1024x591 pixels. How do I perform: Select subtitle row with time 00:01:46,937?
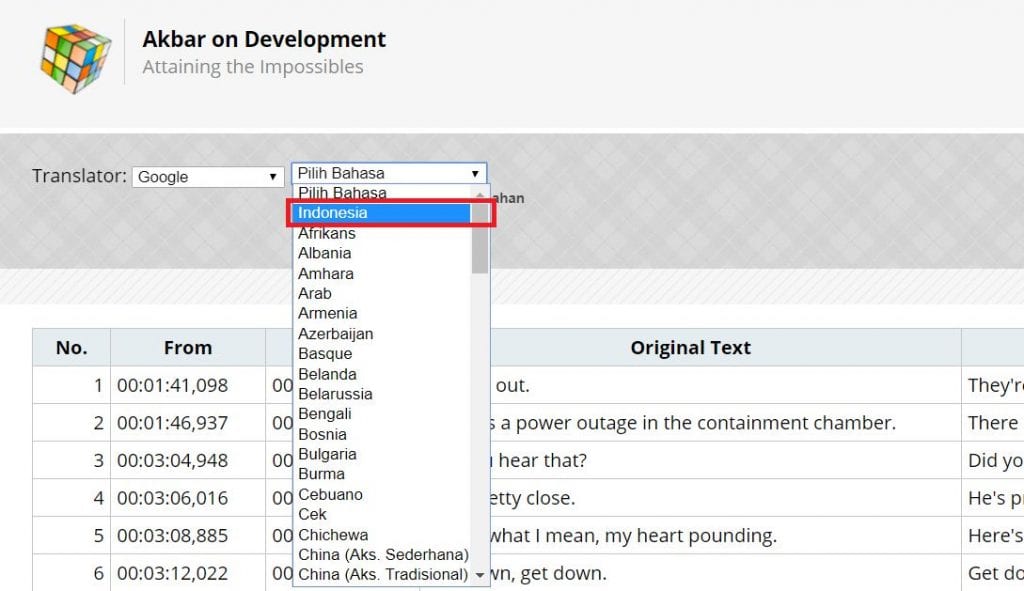(172, 423)
